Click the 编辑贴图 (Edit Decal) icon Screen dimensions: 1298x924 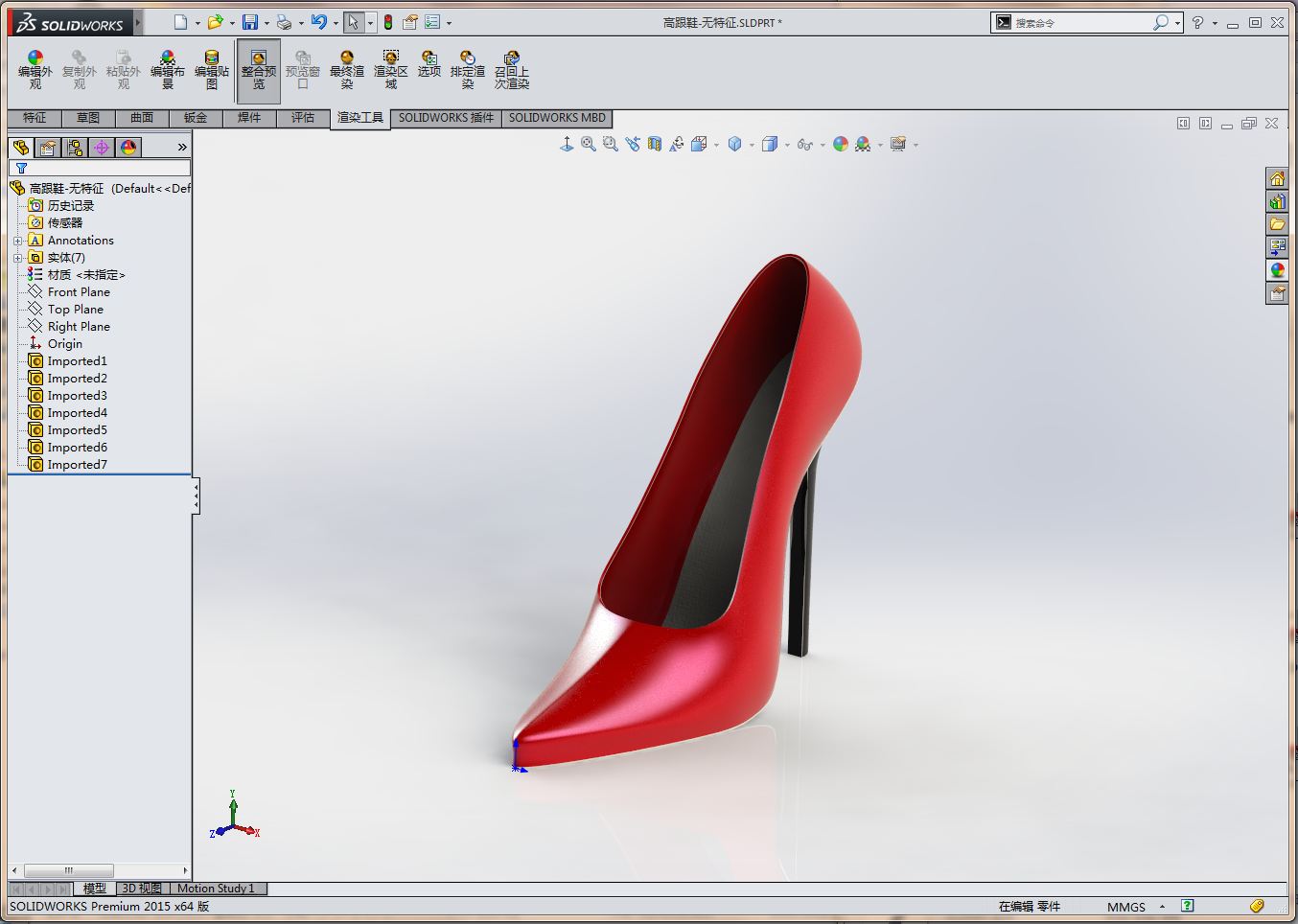click(212, 70)
